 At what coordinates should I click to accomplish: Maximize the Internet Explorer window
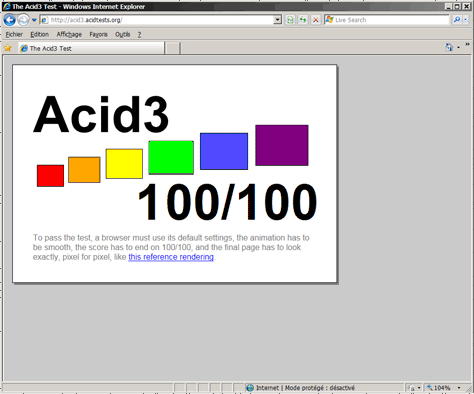pos(457,6)
